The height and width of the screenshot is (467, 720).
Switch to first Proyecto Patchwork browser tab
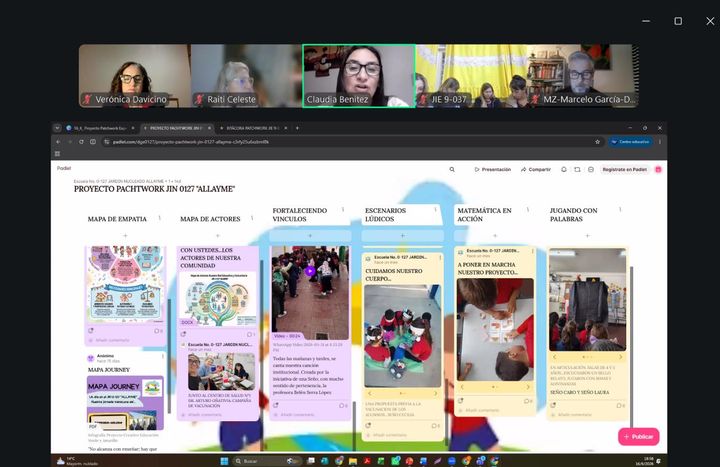[x=100, y=128]
